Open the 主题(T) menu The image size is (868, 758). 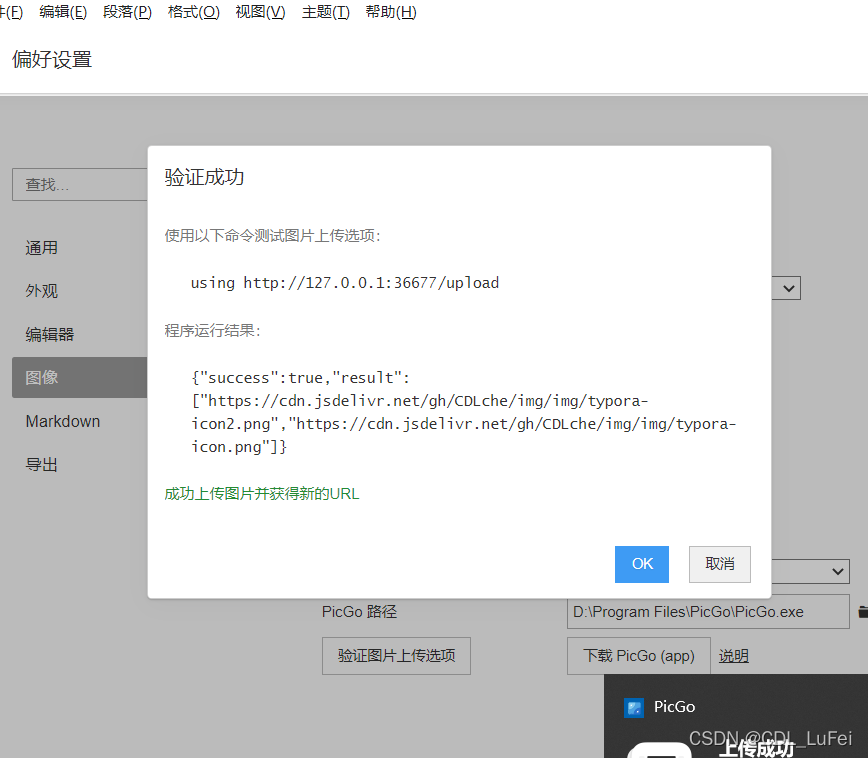pyautogui.click(x=326, y=12)
